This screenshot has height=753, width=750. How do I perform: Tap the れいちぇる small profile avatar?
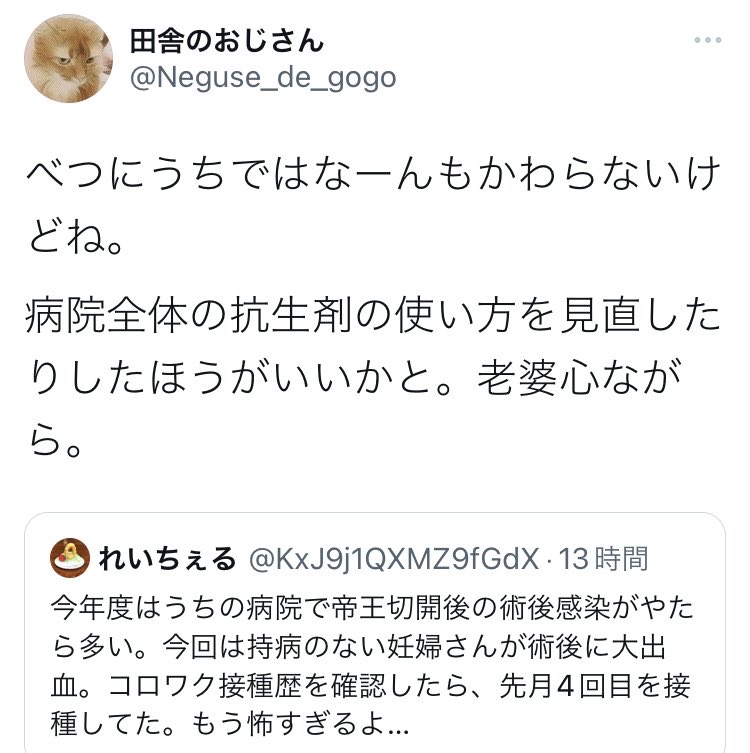[x=70, y=558]
